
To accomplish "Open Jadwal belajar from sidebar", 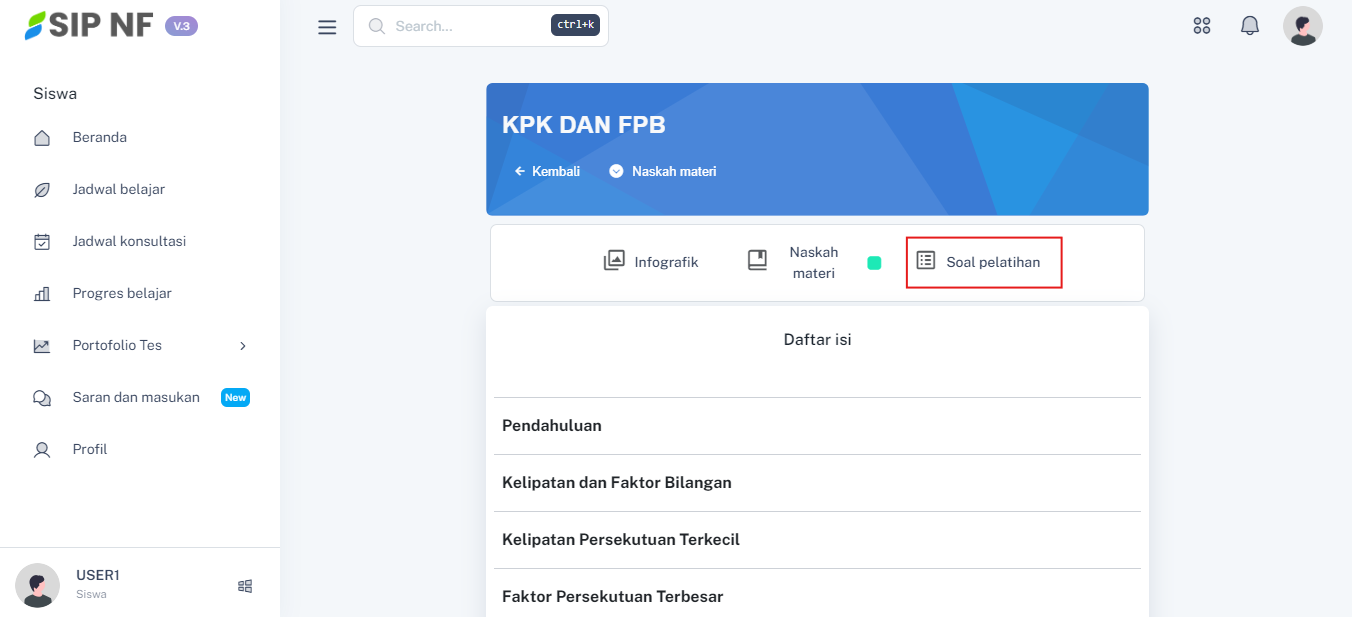I will (119, 190).
